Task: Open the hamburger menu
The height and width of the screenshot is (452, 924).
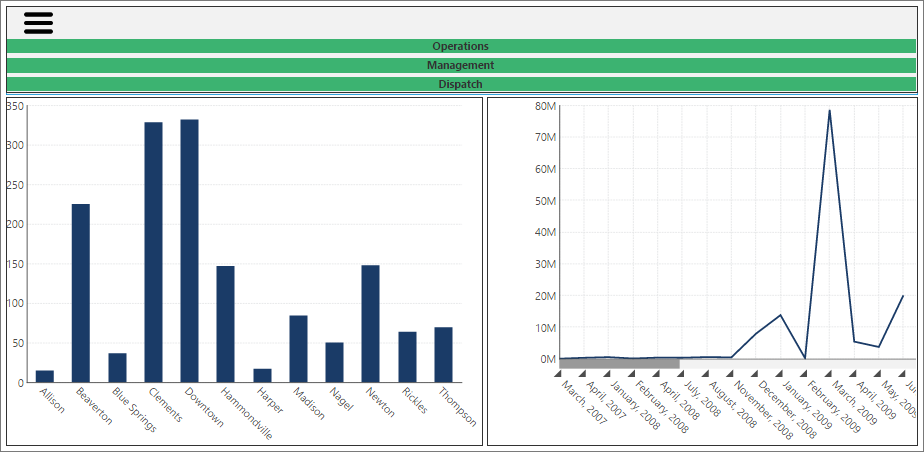Action: click(x=38, y=23)
